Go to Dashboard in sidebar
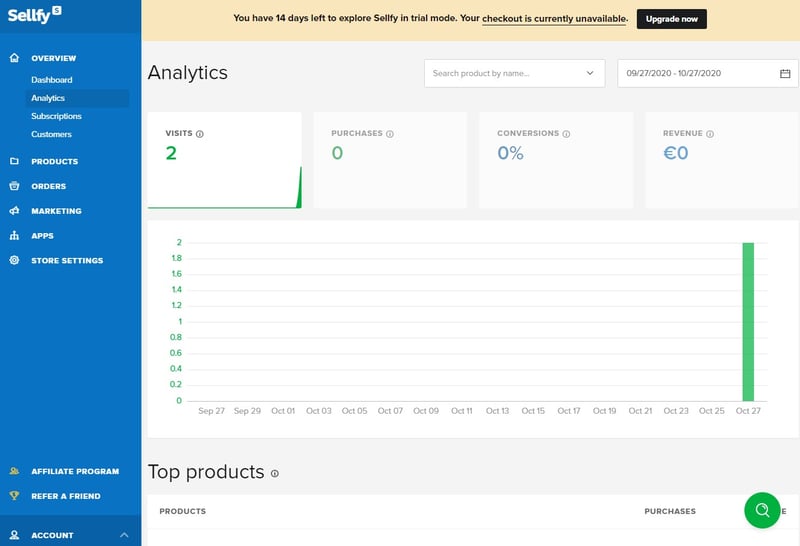The width and height of the screenshot is (800, 546). pyautogui.click(x=52, y=80)
